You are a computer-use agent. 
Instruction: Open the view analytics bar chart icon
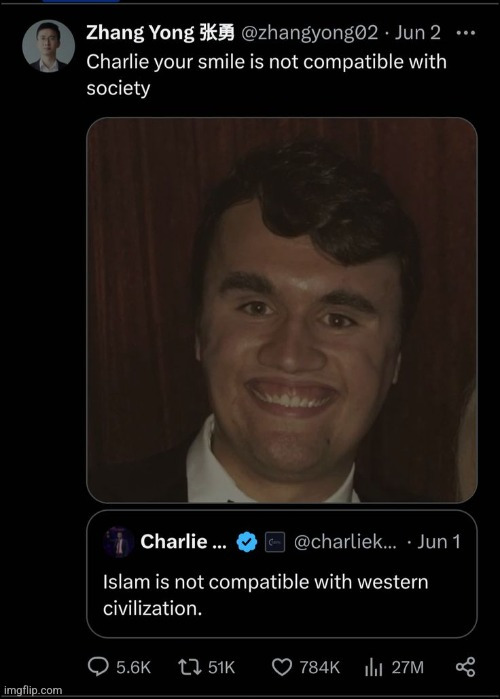[x=373, y=667]
